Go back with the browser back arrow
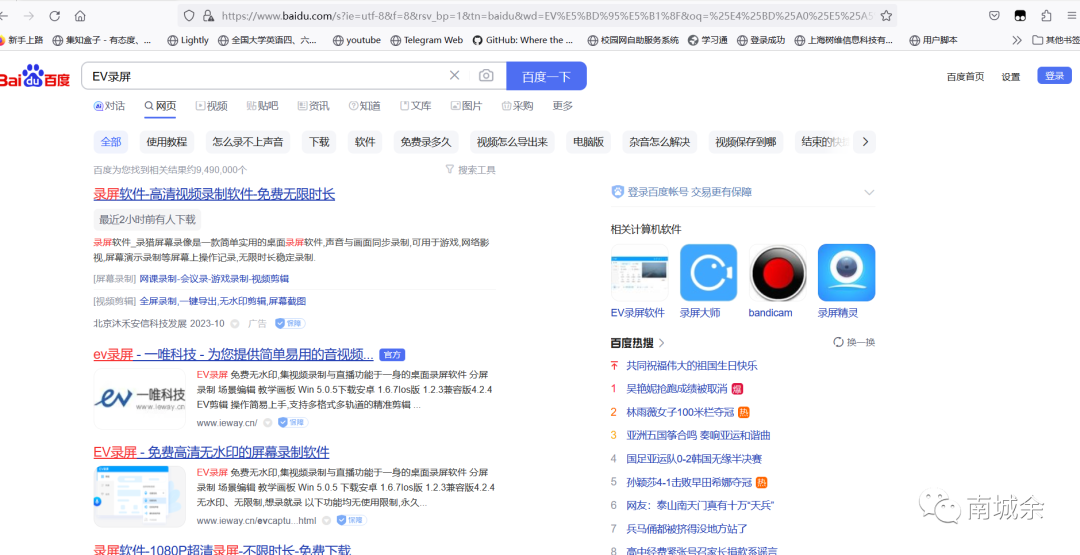Viewport: 1080px width, 555px height. tap(4, 16)
